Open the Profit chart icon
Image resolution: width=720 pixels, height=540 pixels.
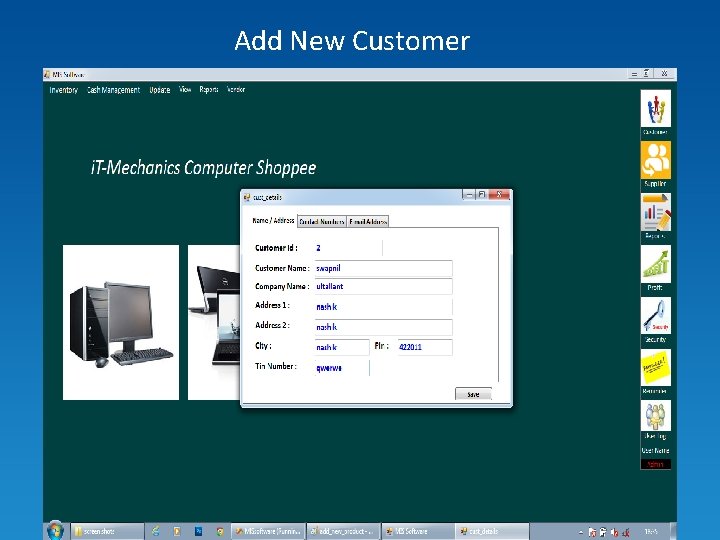click(x=655, y=264)
